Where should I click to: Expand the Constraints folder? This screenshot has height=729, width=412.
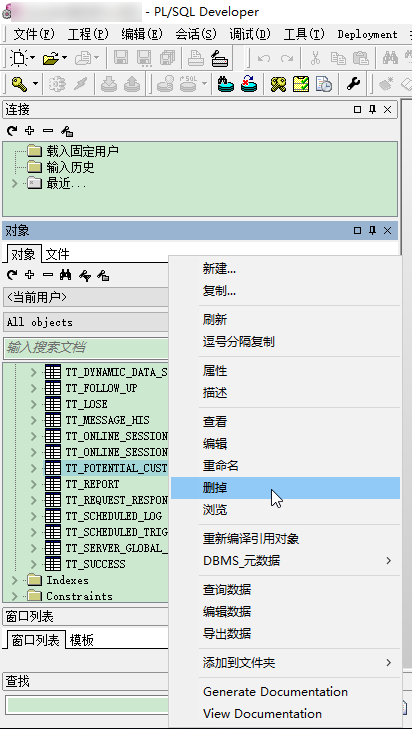(14, 596)
